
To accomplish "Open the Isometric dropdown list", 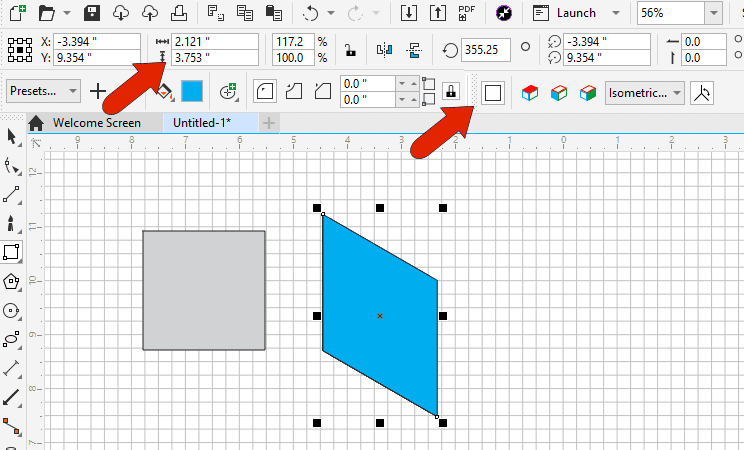I will point(645,92).
